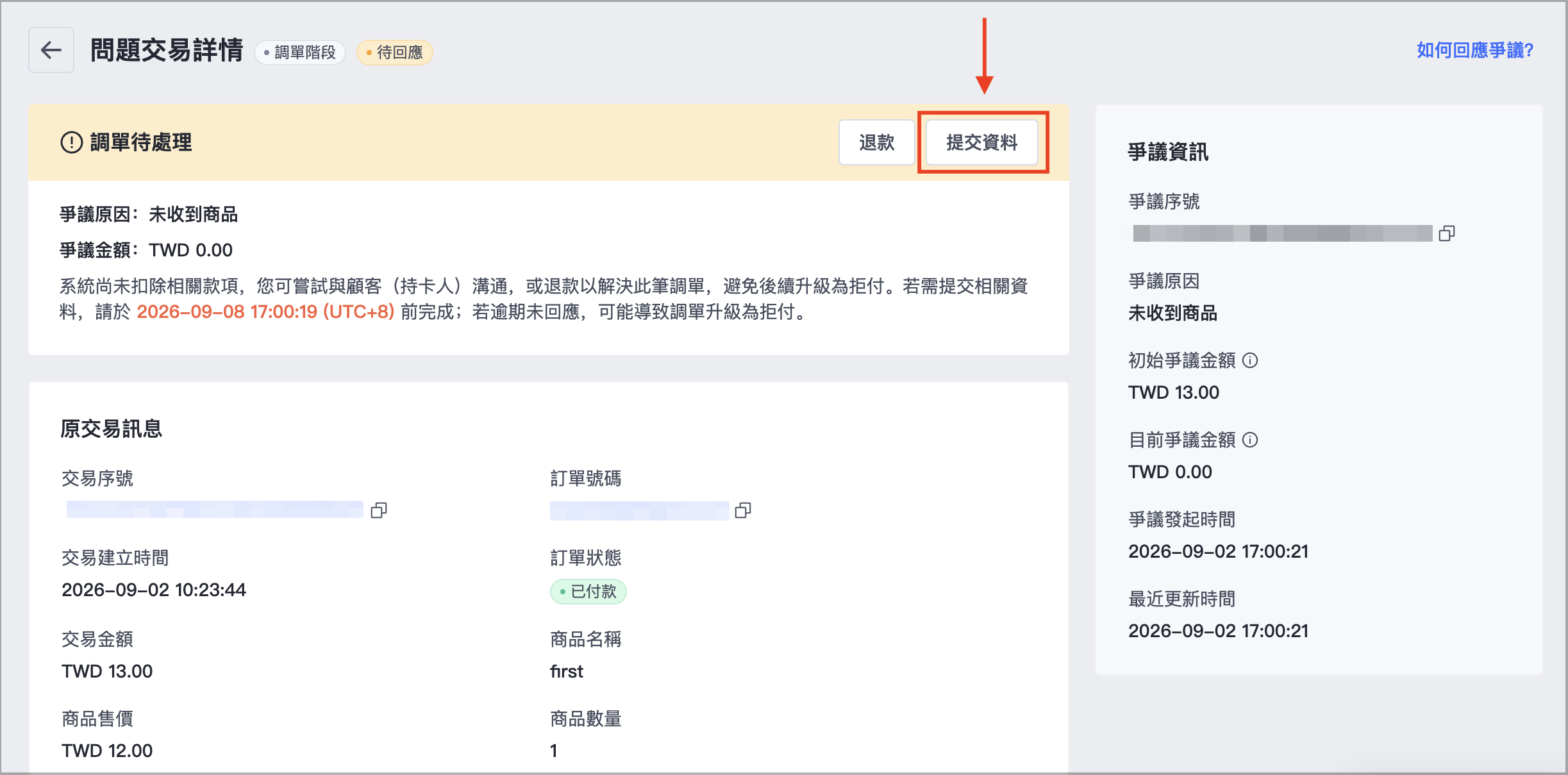Click the 訂單狀態 label
1568x775 pixels.
point(586,558)
